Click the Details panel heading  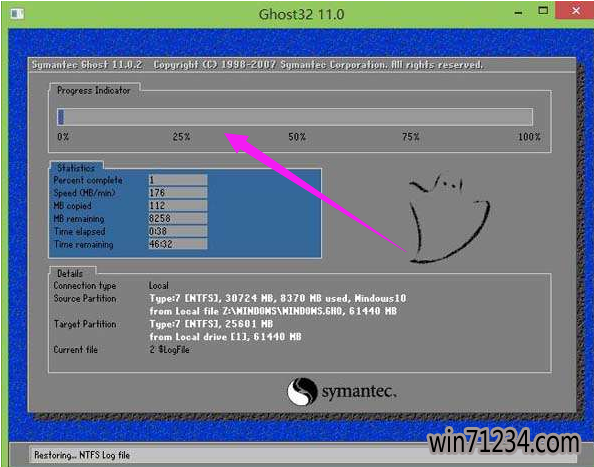pos(70,273)
